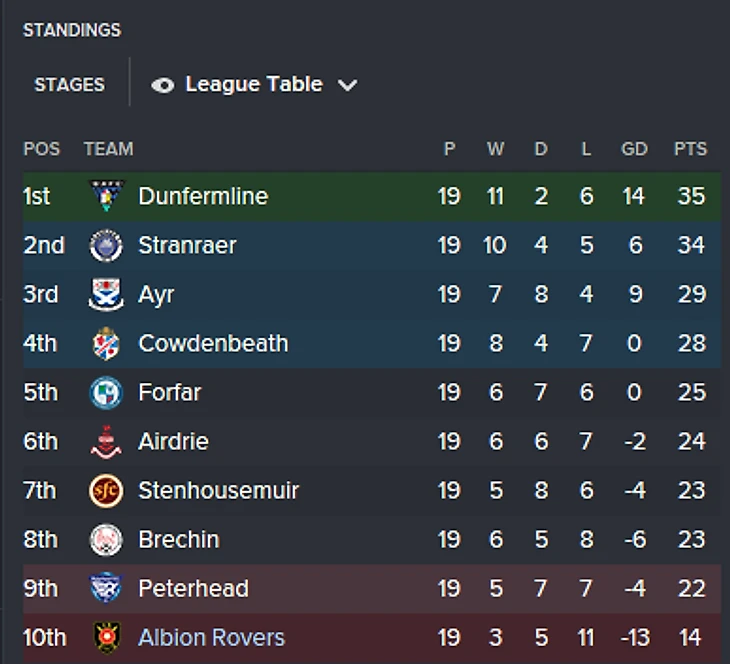Toggle the eye icon beside League Table
730x664 pixels.
coord(162,85)
